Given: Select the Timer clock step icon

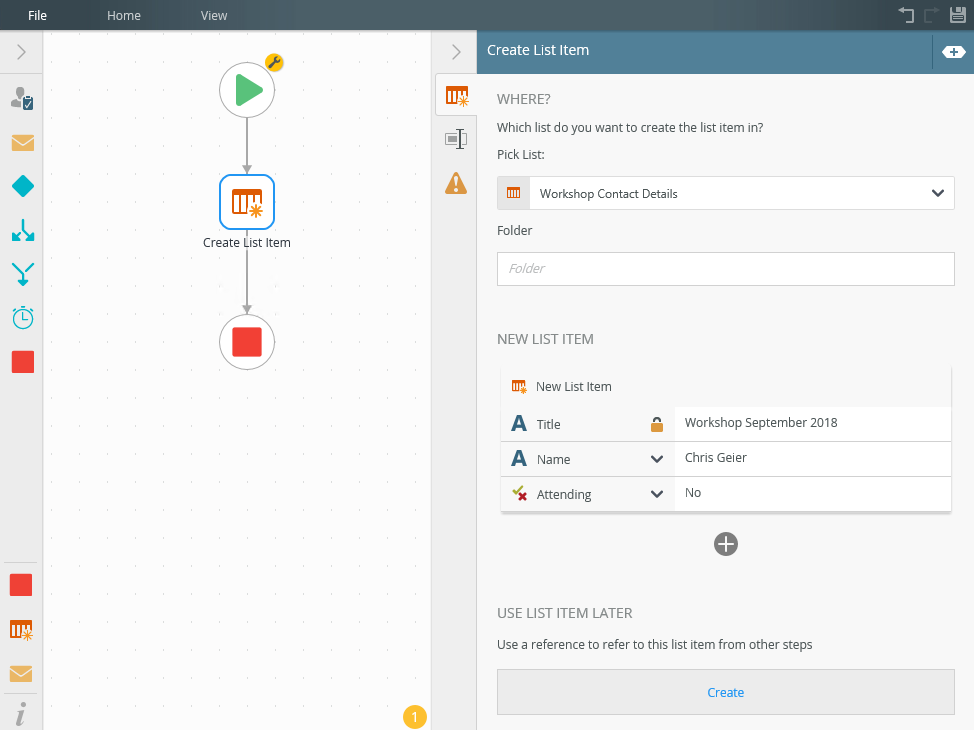Looking at the screenshot, I should (x=22, y=318).
